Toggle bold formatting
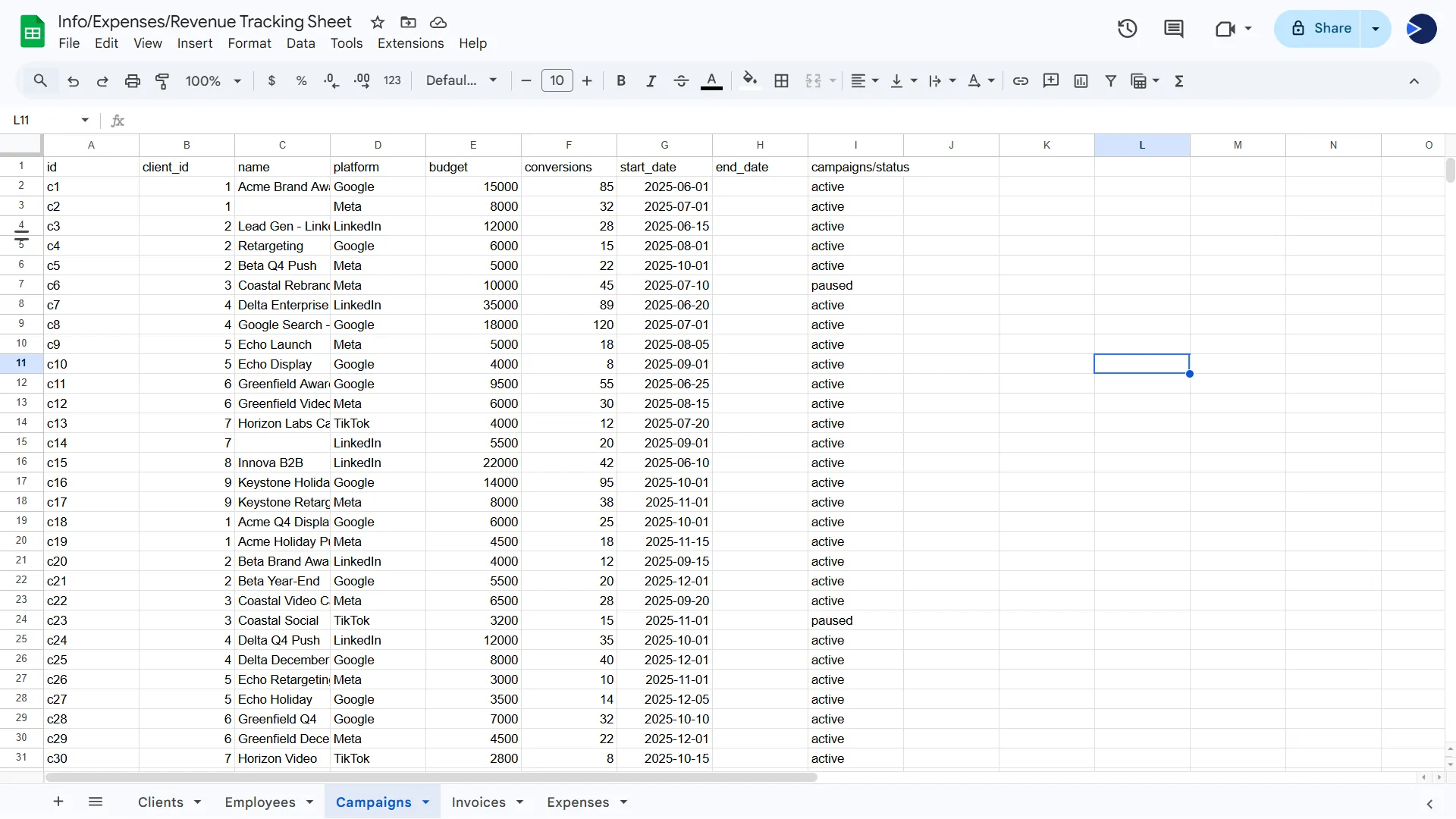Image resolution: width=1456 pixels, height=819 pixels. coord(621,80)
